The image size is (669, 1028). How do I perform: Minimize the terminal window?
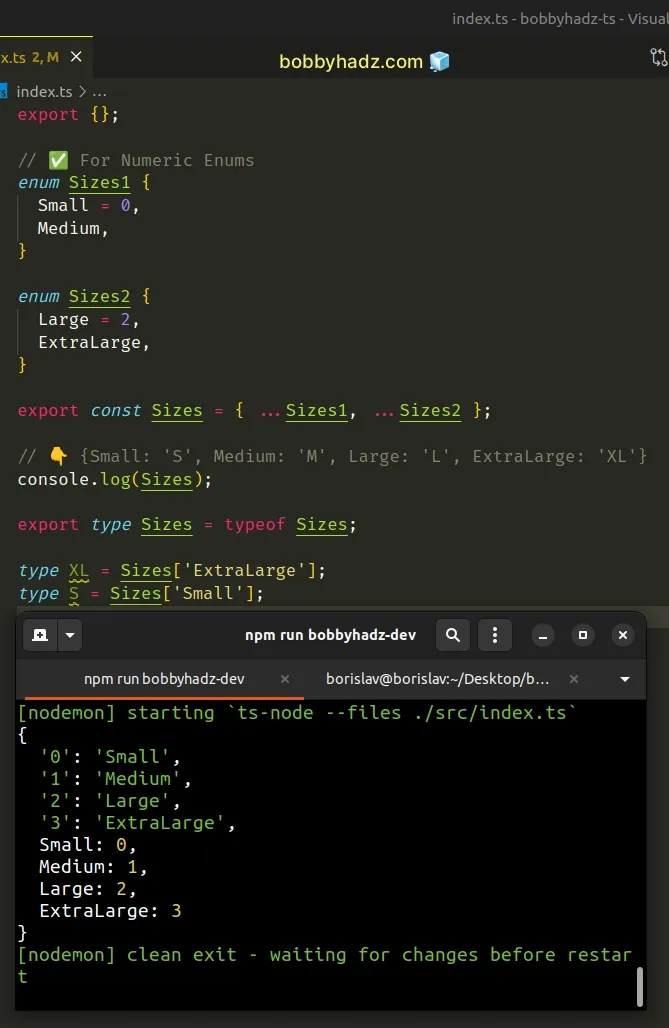tap(542, 635)
